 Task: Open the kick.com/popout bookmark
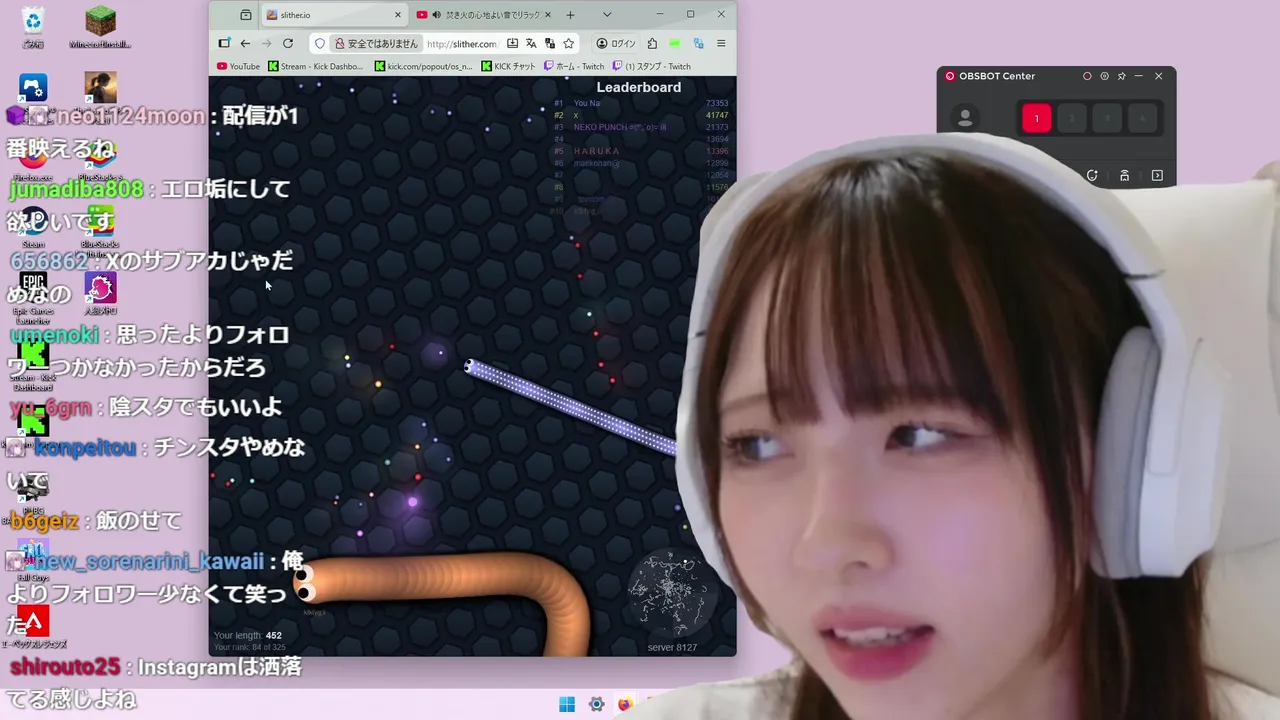(423, 66)
